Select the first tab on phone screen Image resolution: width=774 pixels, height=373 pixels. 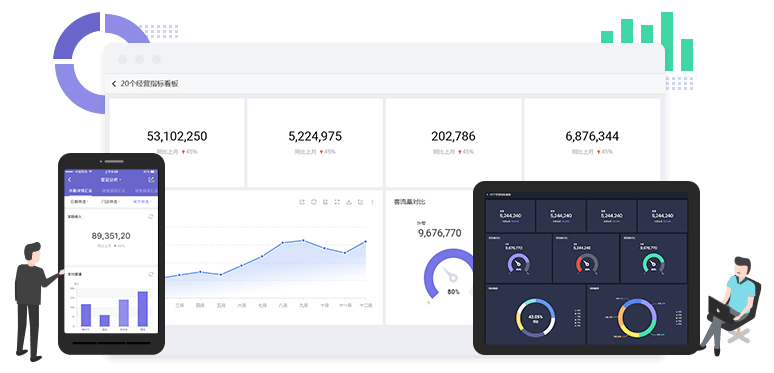pos(80,190)
